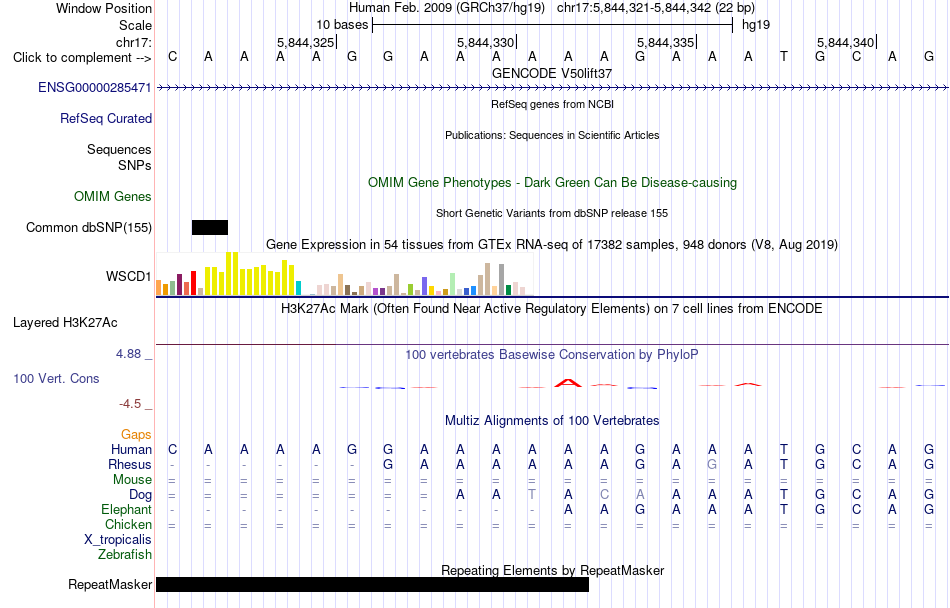The width and height of the screenshot is (950, 608).
Task: Click the chr17:5,844,321-5,844,342 position text
Action: pos(656,8)
